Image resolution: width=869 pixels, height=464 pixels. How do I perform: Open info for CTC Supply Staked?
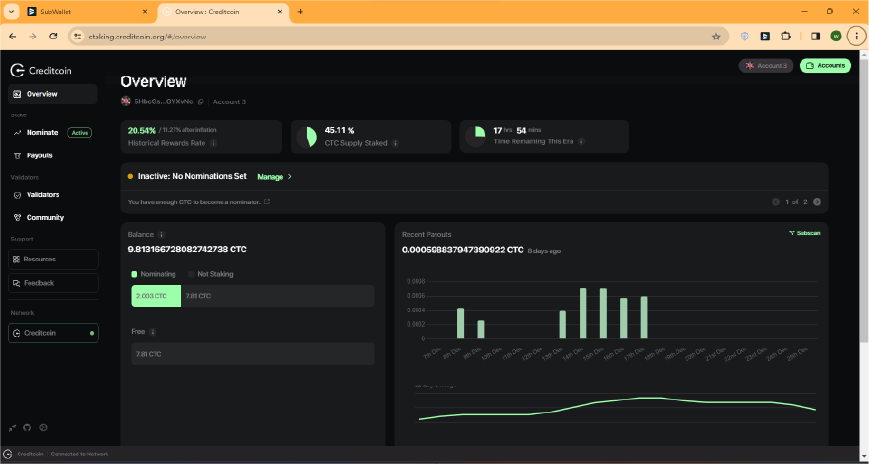[395, 143]
